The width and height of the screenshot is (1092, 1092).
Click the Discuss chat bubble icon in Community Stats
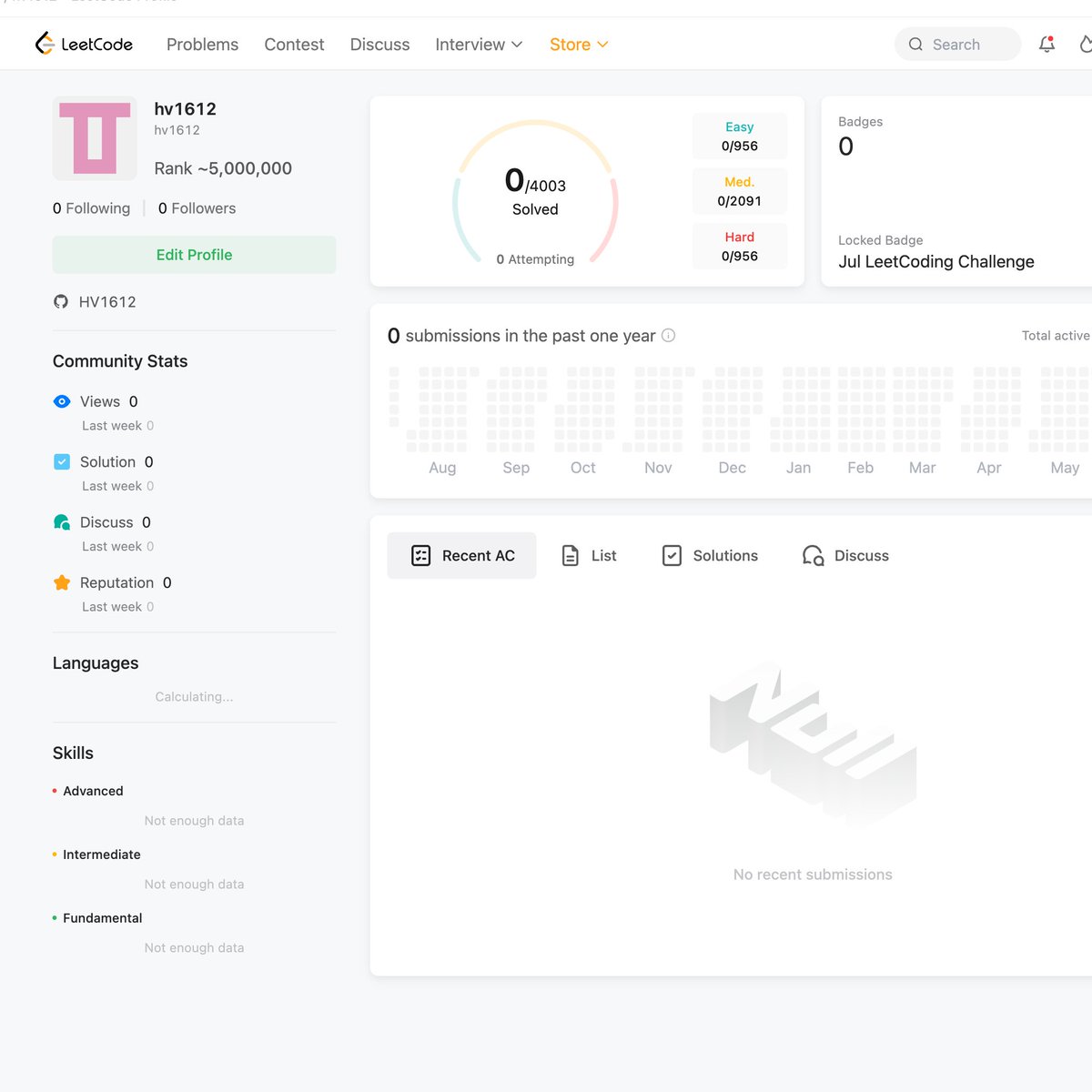point(62,522)
